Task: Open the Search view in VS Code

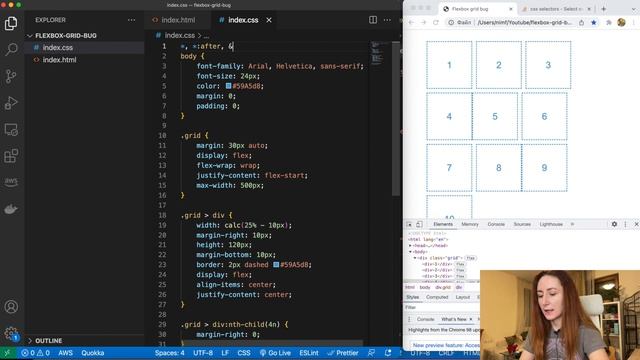Action: pyautogui.click(x=11, y=49)
